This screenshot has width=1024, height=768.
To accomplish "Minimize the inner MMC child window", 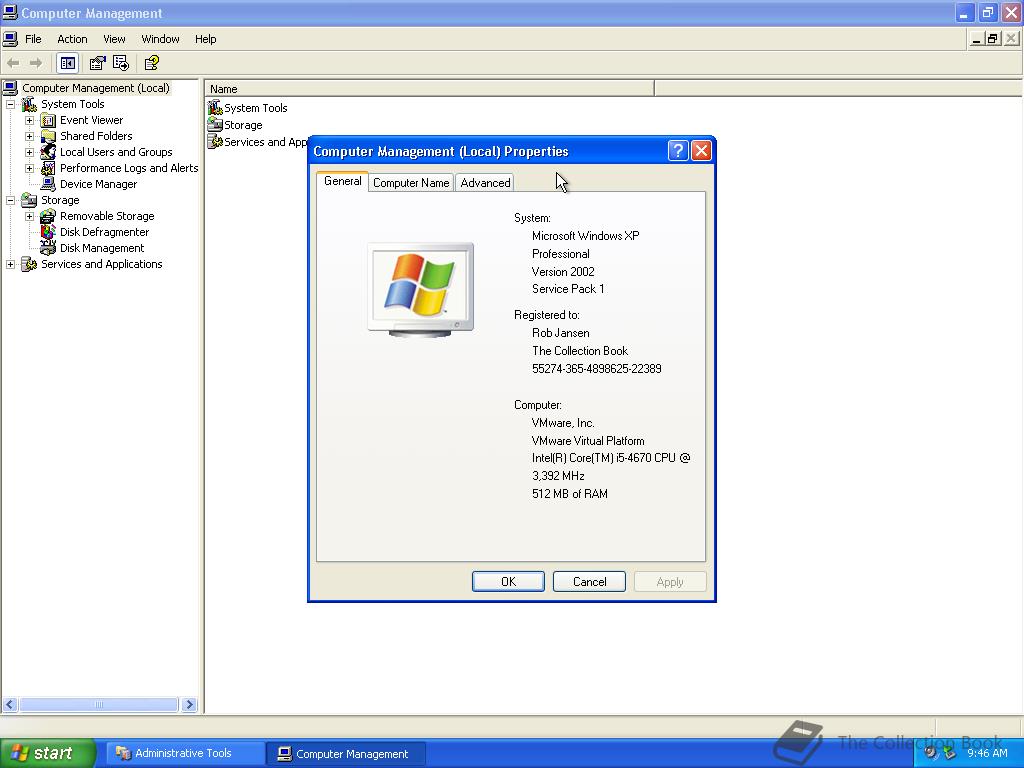I will click(x=976, y=39).
